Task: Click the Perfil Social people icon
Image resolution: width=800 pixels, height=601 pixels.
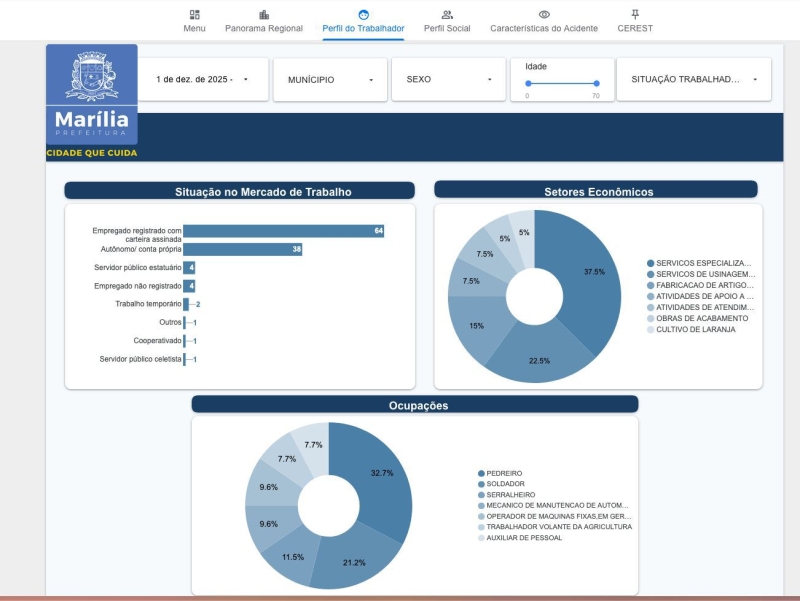Action: coord(447,15)
